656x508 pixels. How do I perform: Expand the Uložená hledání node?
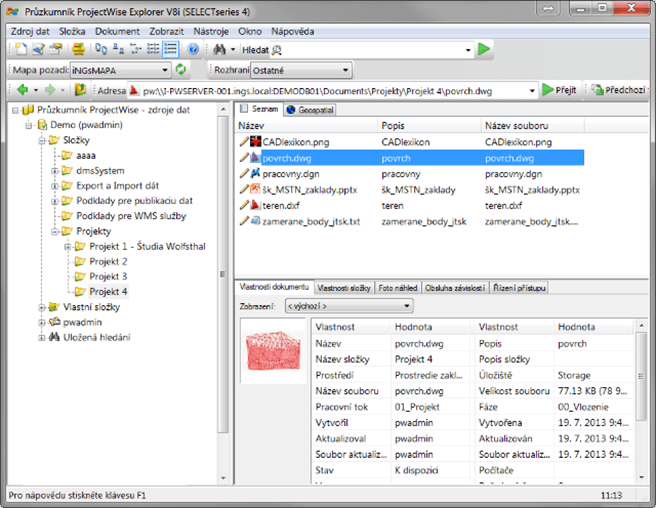click(41, 338)
